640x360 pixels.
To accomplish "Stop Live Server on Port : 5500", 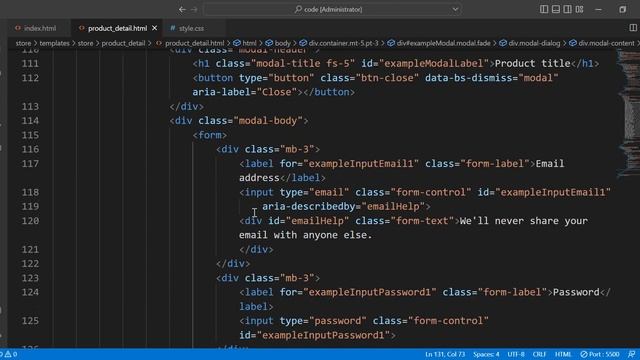I will pyautogui.click(x=600, y=354).
